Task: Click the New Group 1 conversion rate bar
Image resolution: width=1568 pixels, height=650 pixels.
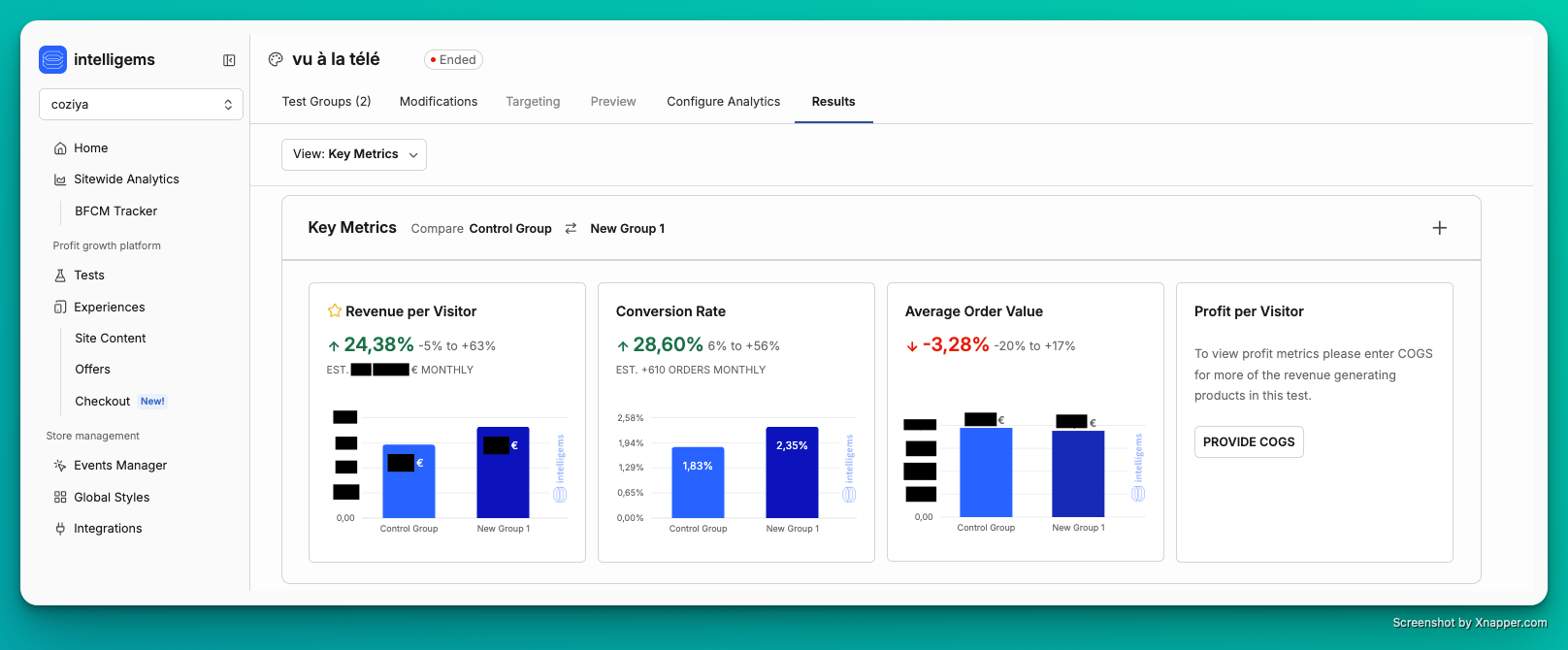Action: (x=792, y=473)
